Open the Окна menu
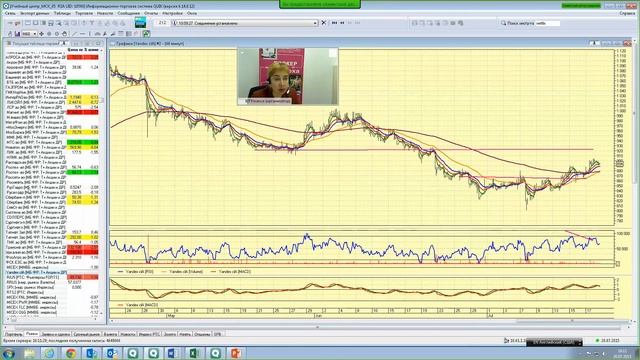The image size is (640, 360). [x=192, y=13]
